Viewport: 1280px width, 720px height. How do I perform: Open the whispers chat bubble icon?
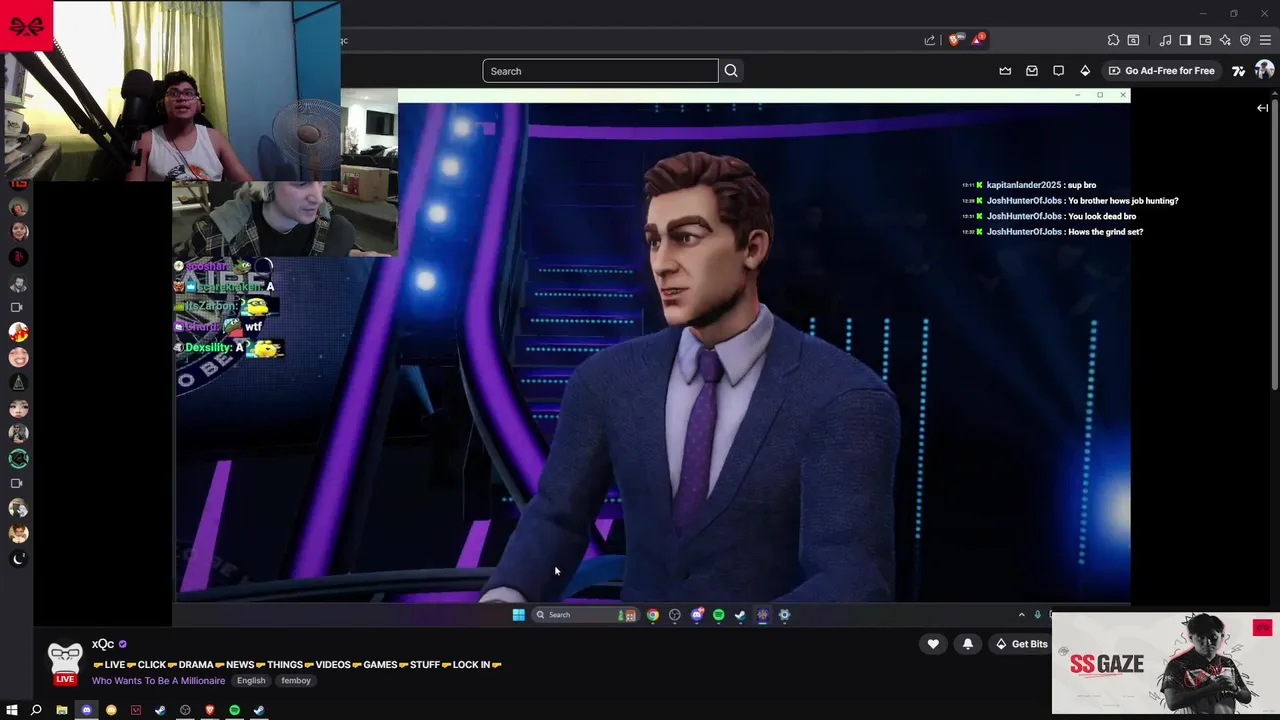coord(1058,71)
